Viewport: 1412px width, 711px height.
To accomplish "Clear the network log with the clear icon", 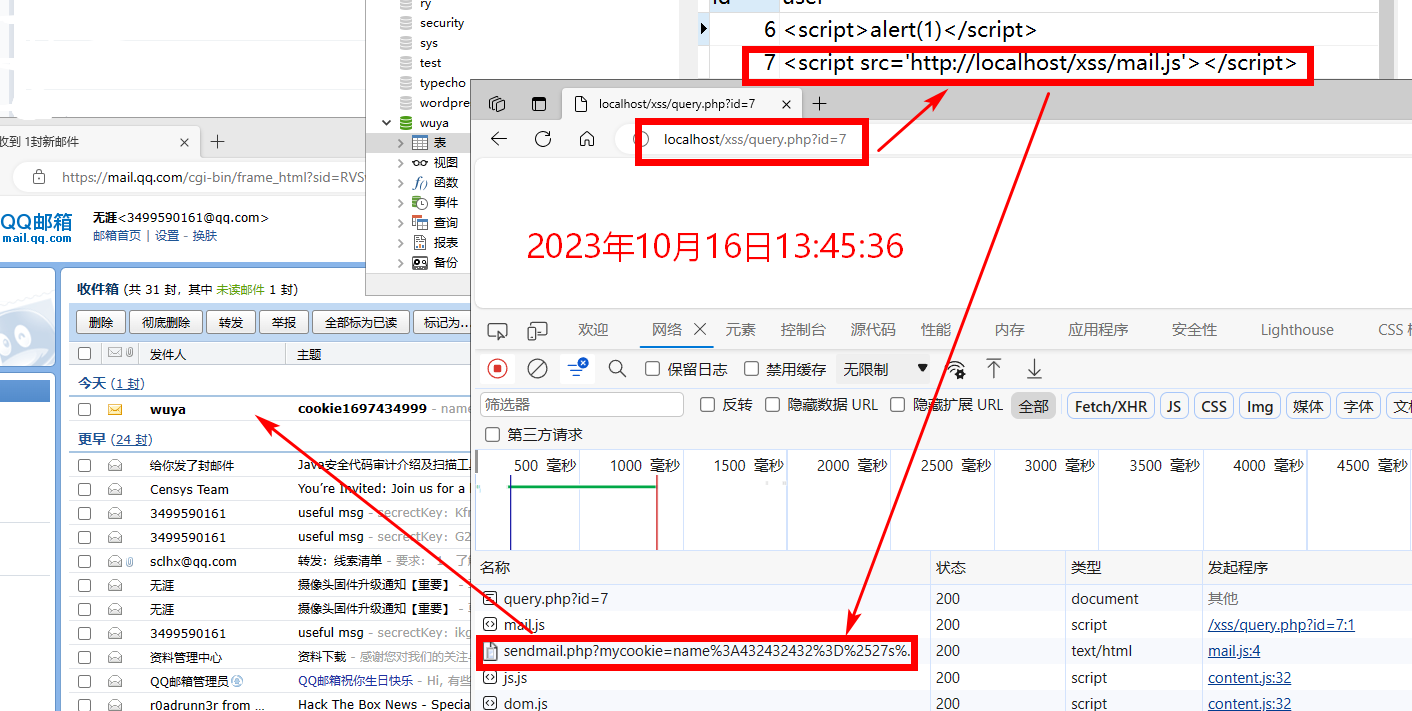I will [x=537, y=369].
